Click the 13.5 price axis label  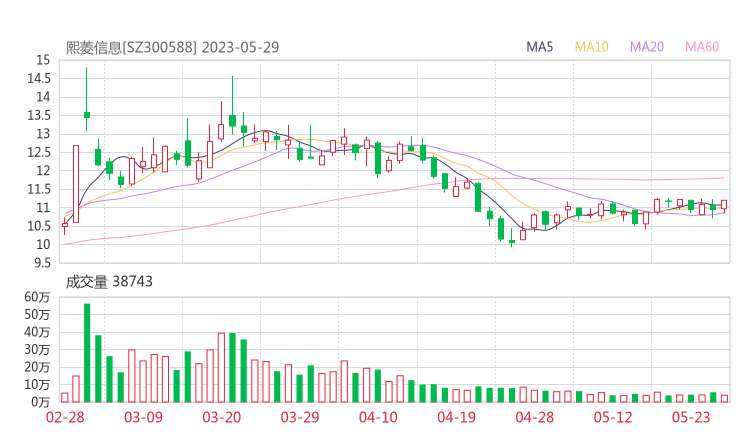pos(39,115)
